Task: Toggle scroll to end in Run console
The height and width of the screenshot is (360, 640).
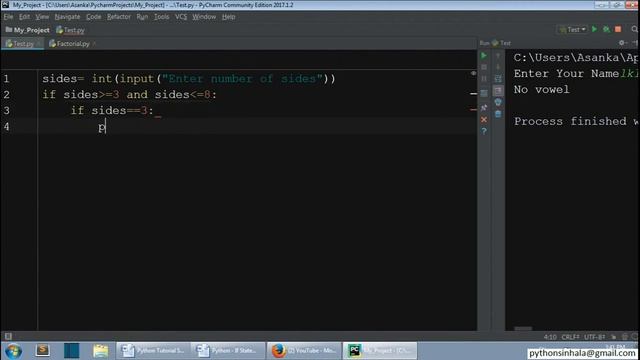Action: click(x=498, y=91)
